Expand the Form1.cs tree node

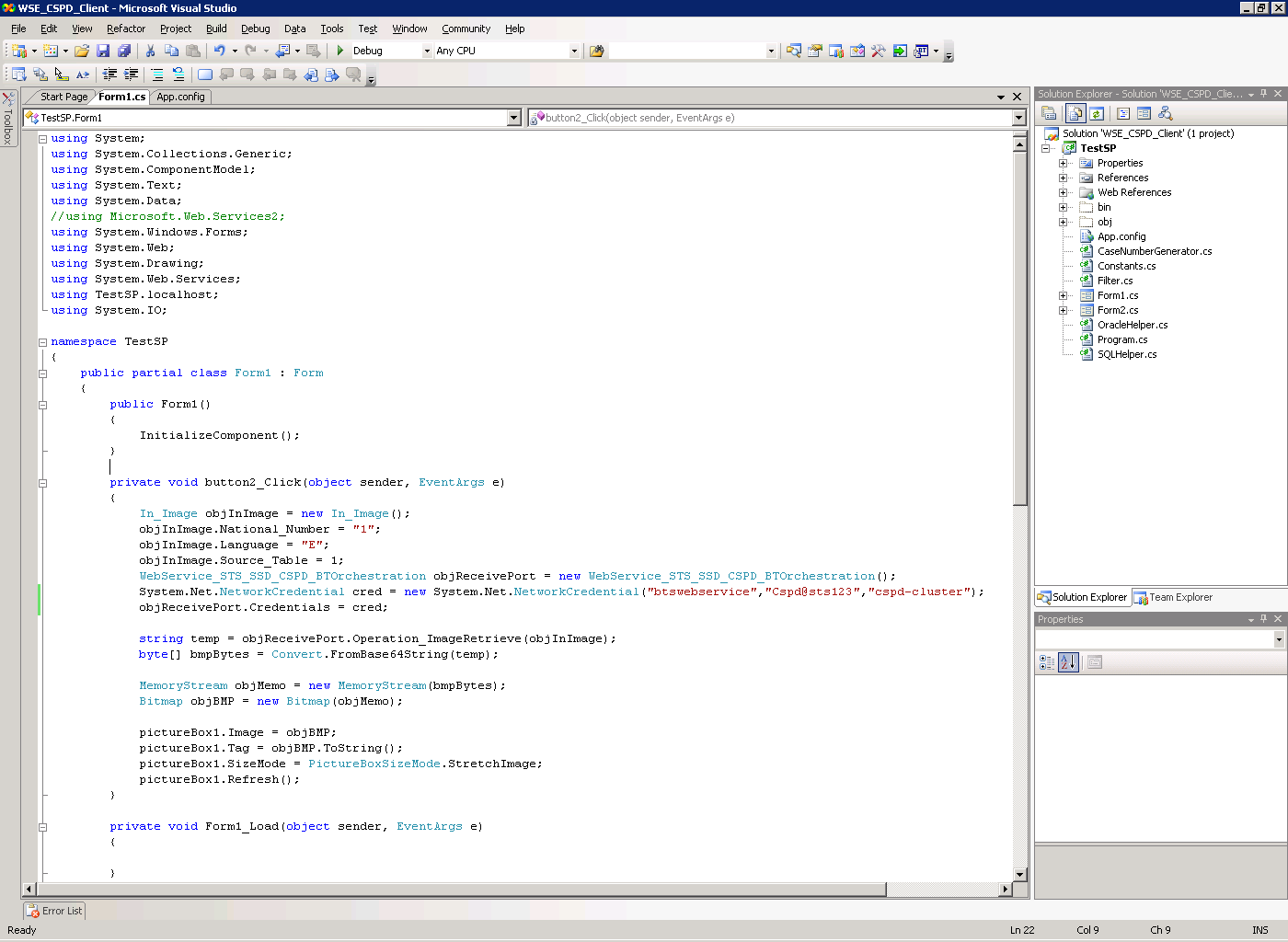click(x=1063, y=295)
